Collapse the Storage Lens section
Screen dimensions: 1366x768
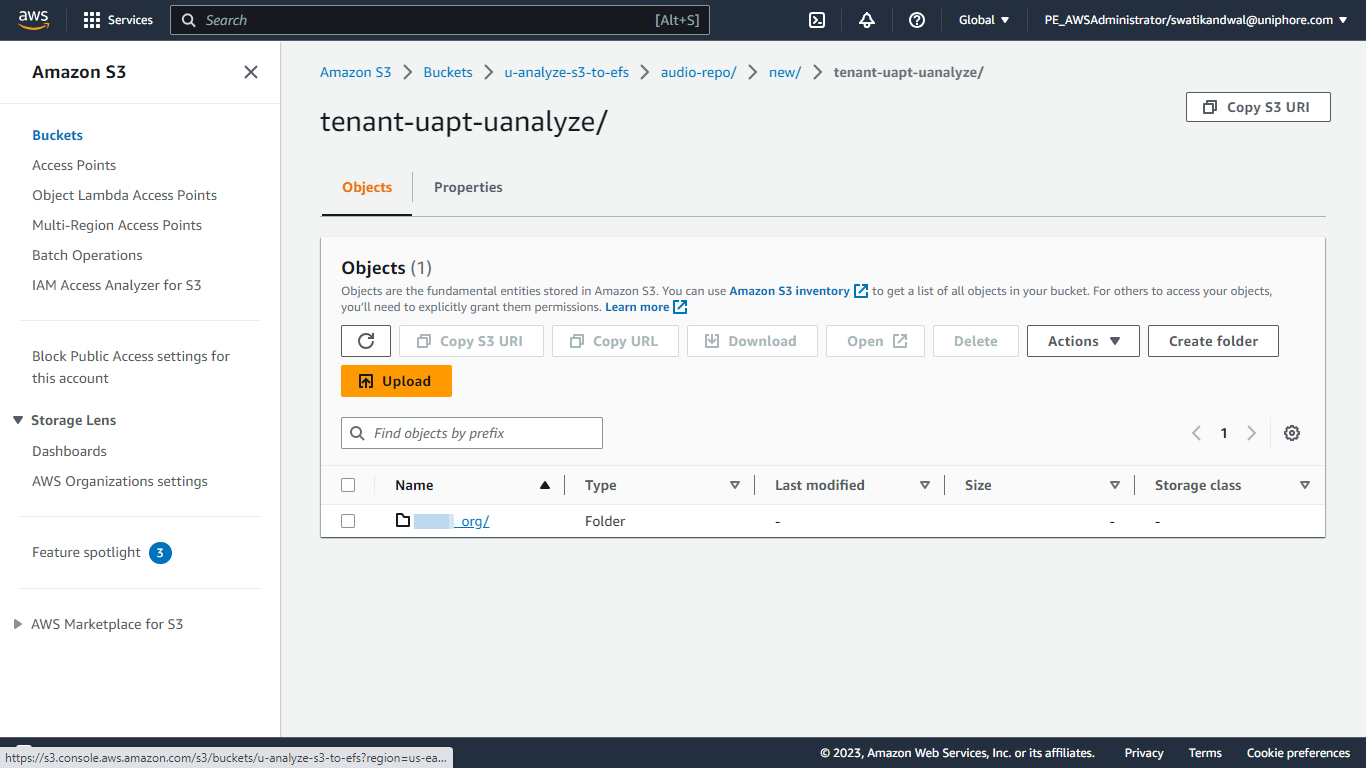[x=18, y=420]
